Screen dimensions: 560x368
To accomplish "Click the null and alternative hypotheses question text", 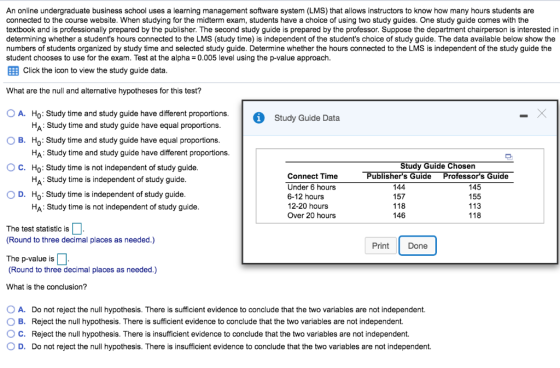I will (104, 91).
